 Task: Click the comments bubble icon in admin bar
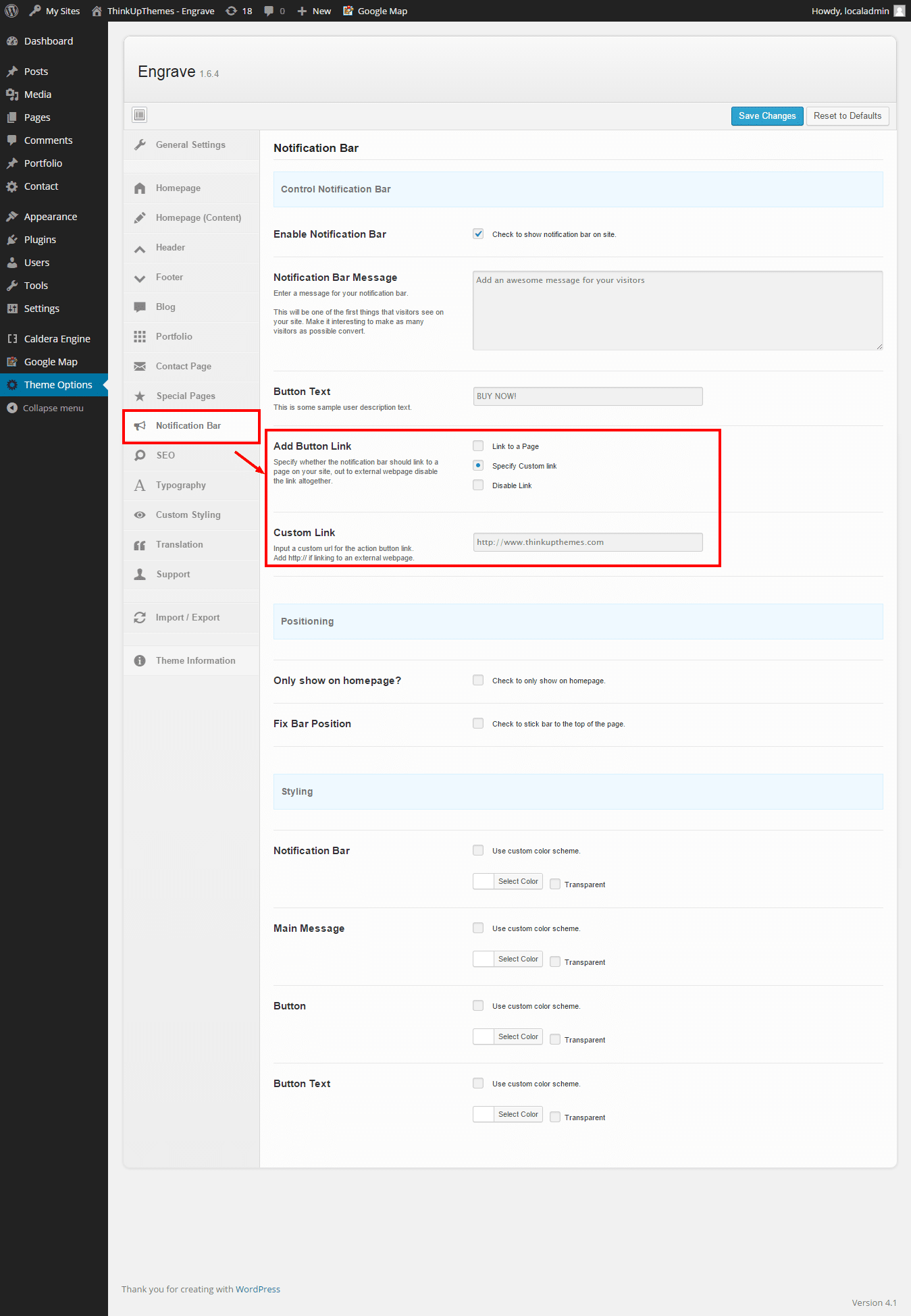click(x=269, y=11)
